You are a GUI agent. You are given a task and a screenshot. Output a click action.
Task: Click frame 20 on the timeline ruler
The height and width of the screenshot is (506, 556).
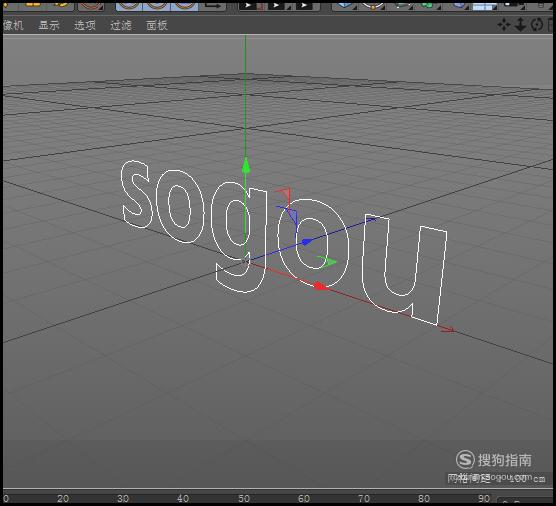(63, 498)
